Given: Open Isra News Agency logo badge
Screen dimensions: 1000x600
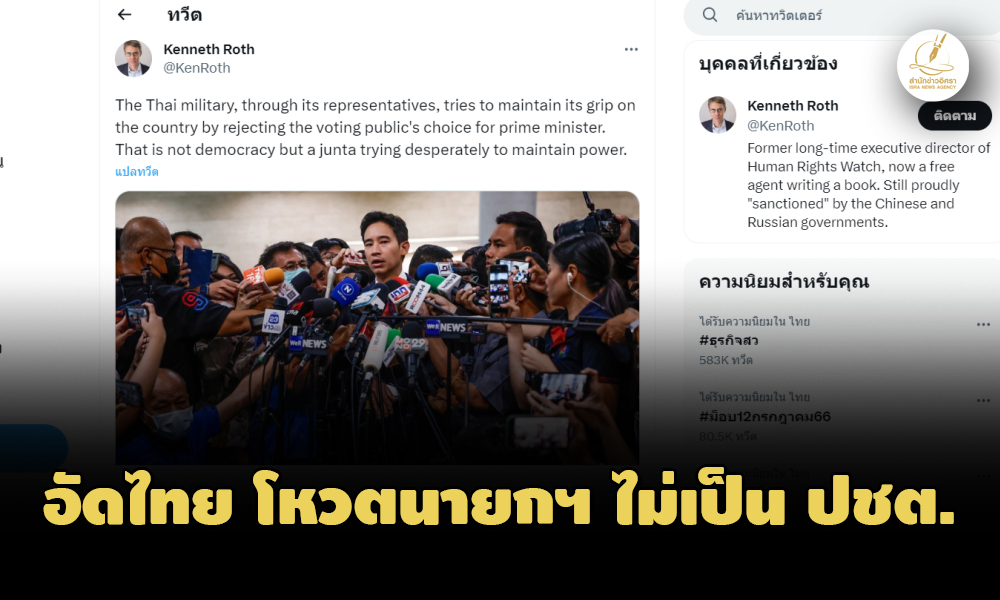Looking at the screenshot, I should (x=932, y=65).
